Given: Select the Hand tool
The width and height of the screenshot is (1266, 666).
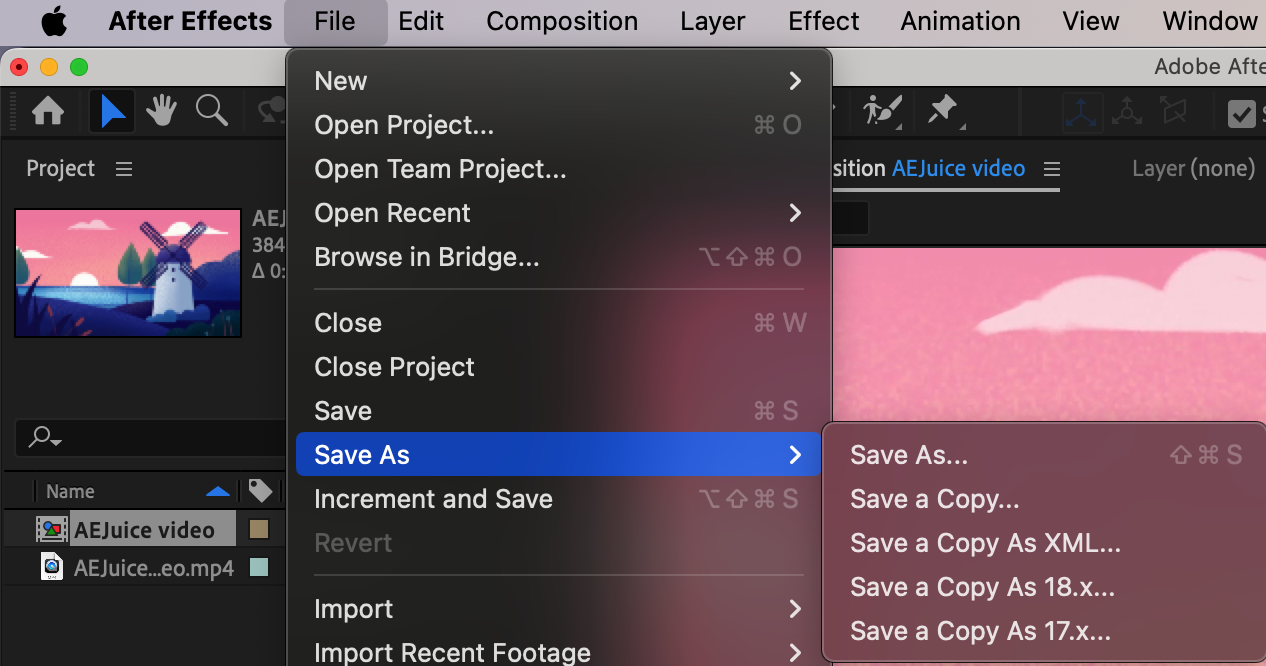Looking at the screenshot, I should click(x=162, y=111).
